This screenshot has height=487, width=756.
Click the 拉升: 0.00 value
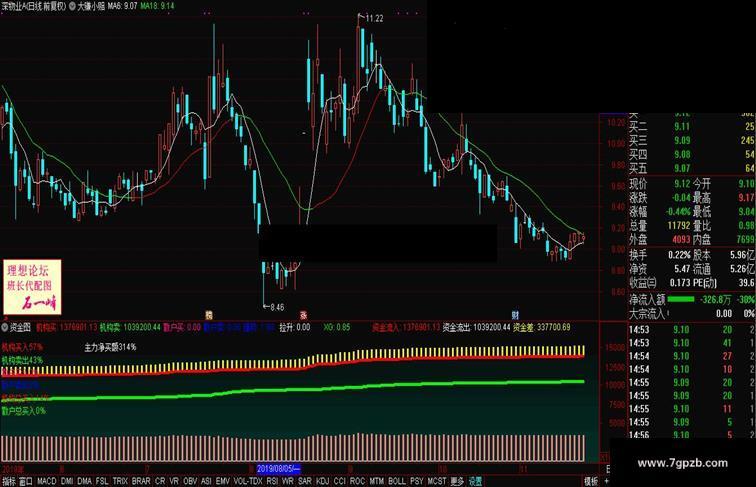coord(295,327)
